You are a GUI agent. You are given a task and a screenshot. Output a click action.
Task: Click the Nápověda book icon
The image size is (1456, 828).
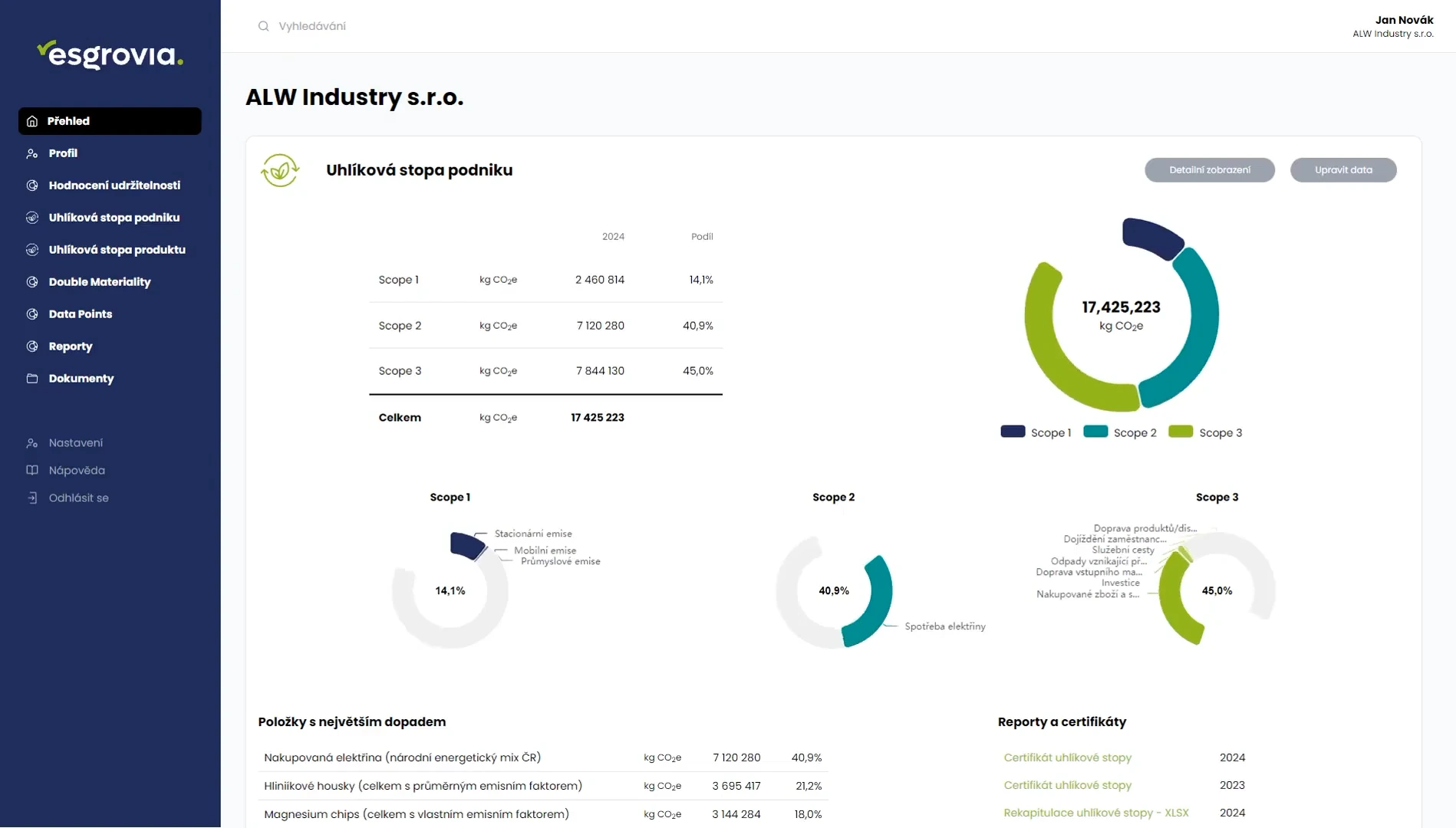click(x=32, y=471)
